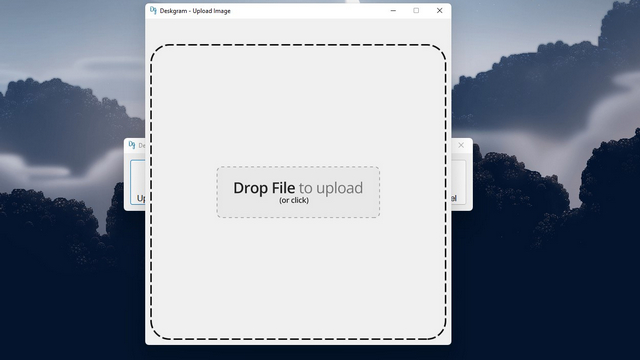
Task: Maximize the Deskgram Upload Image window
Action: click(x=416, y=11)
